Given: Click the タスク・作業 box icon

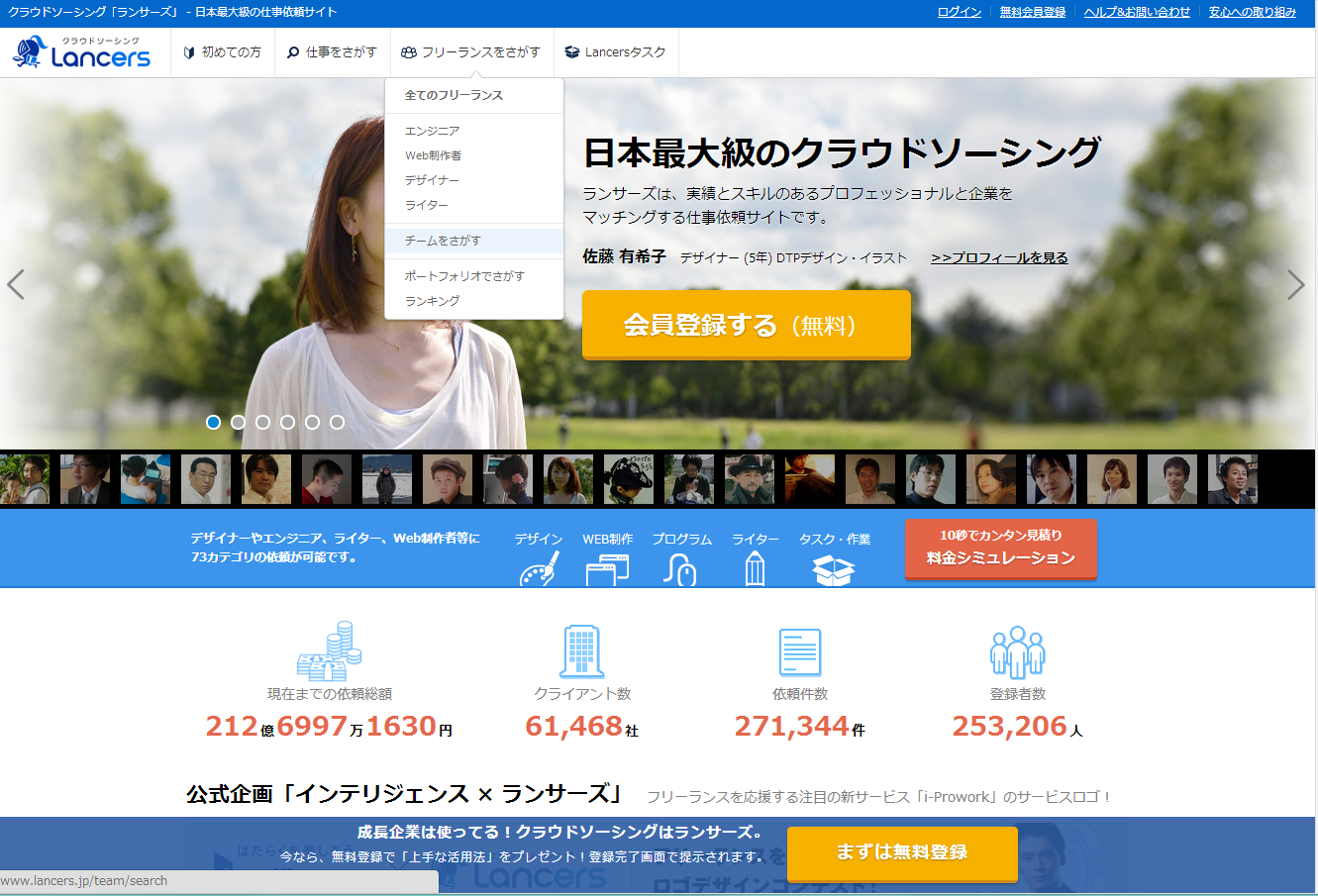Looking at the screenshot, I should coord(834,569).
